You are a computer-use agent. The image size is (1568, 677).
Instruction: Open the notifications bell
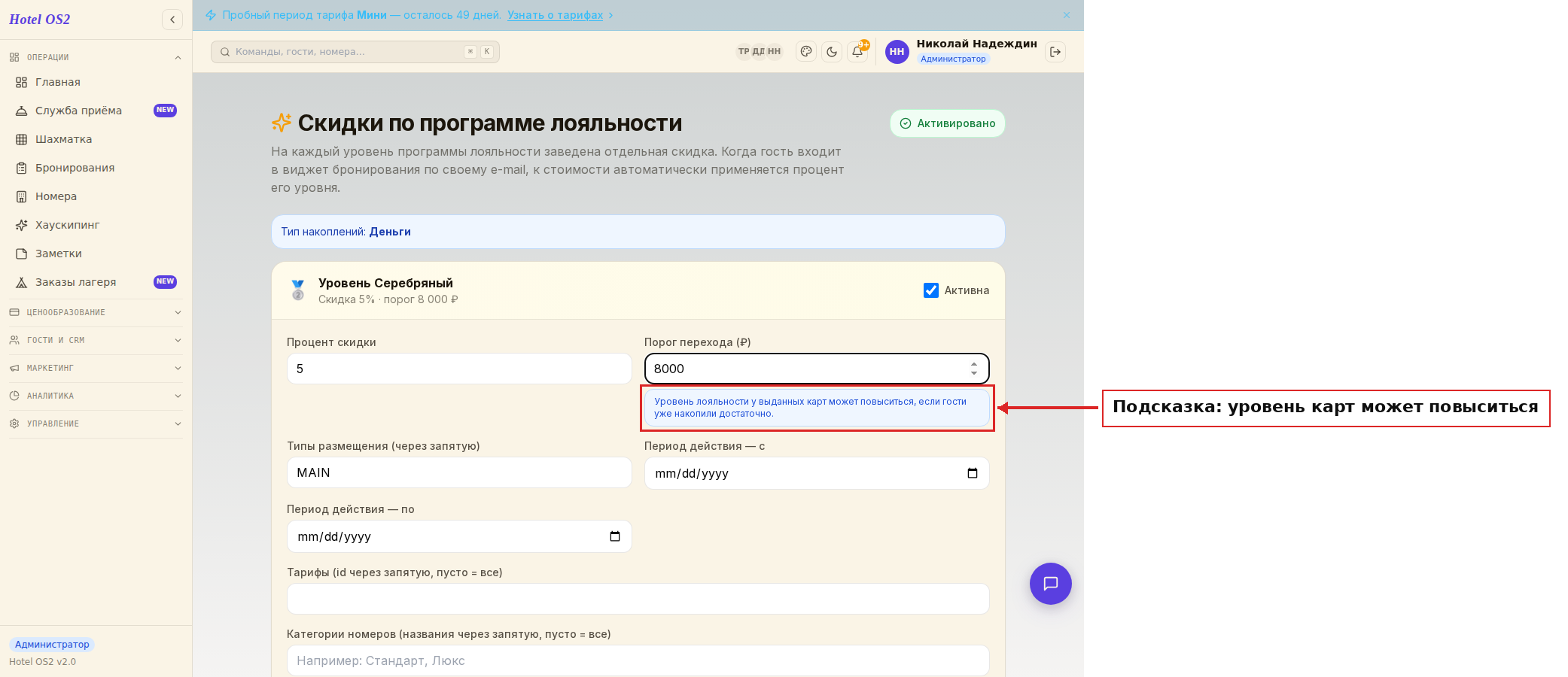click(x=857, y=52)
